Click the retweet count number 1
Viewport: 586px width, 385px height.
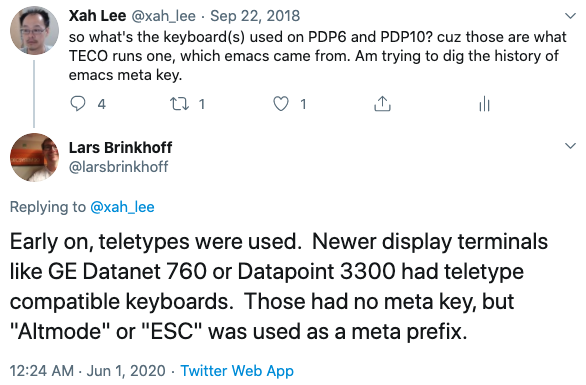pos(202,104)
